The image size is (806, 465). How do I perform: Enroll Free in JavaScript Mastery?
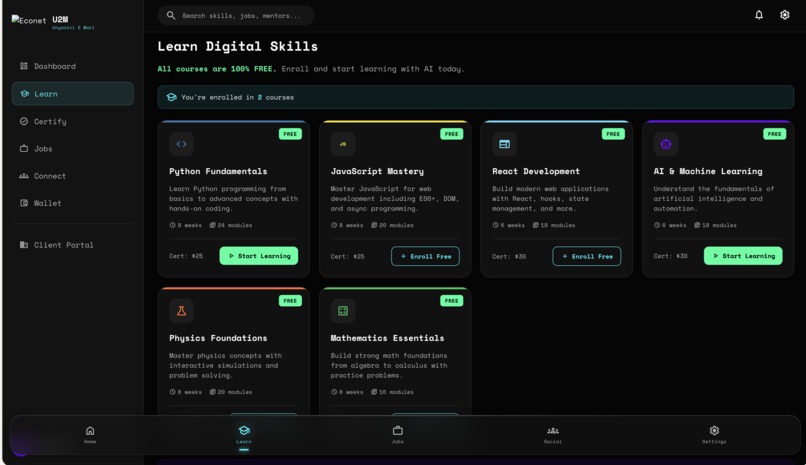[x=425, y=256]
